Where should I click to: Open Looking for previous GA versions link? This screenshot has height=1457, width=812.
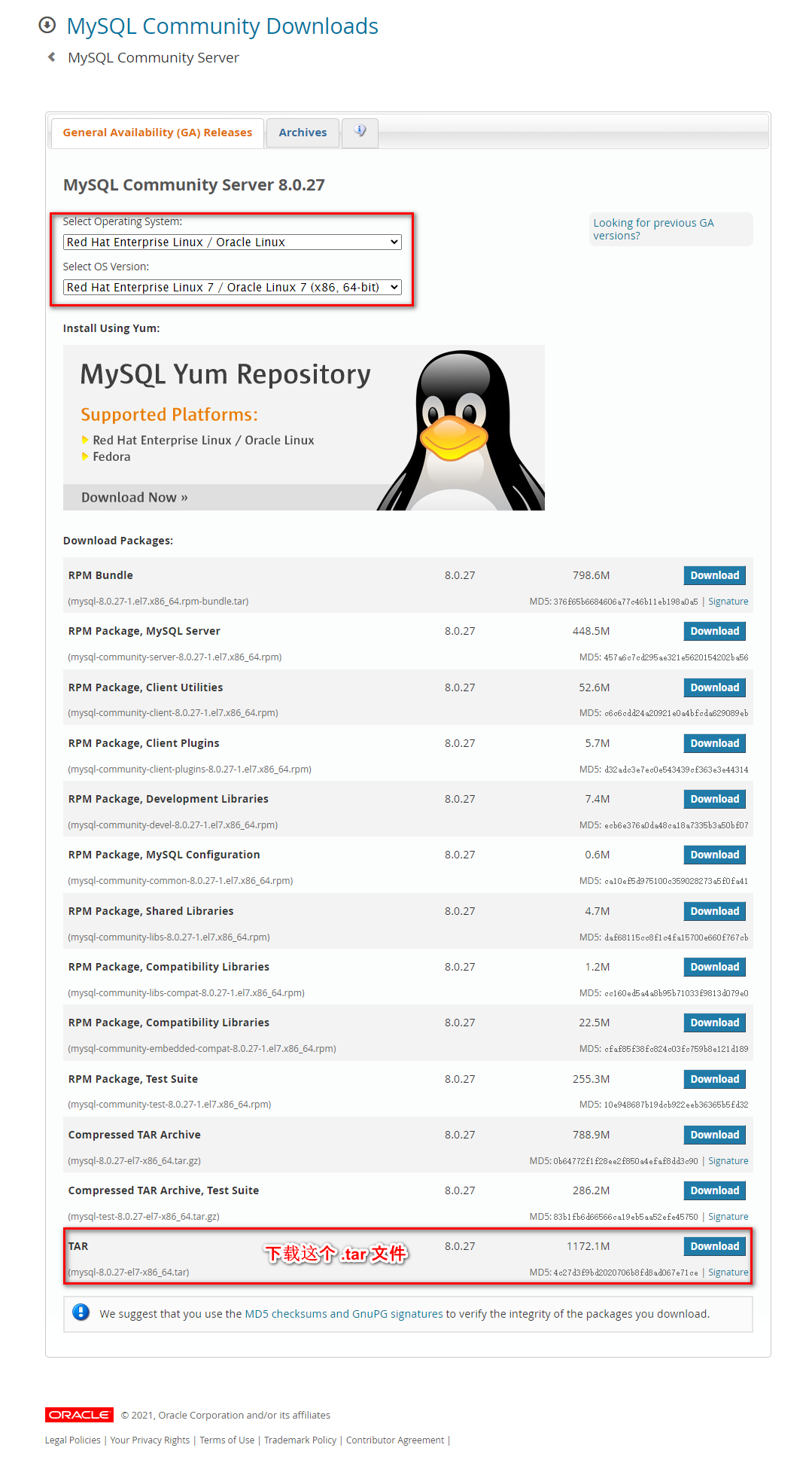point(653,229)
